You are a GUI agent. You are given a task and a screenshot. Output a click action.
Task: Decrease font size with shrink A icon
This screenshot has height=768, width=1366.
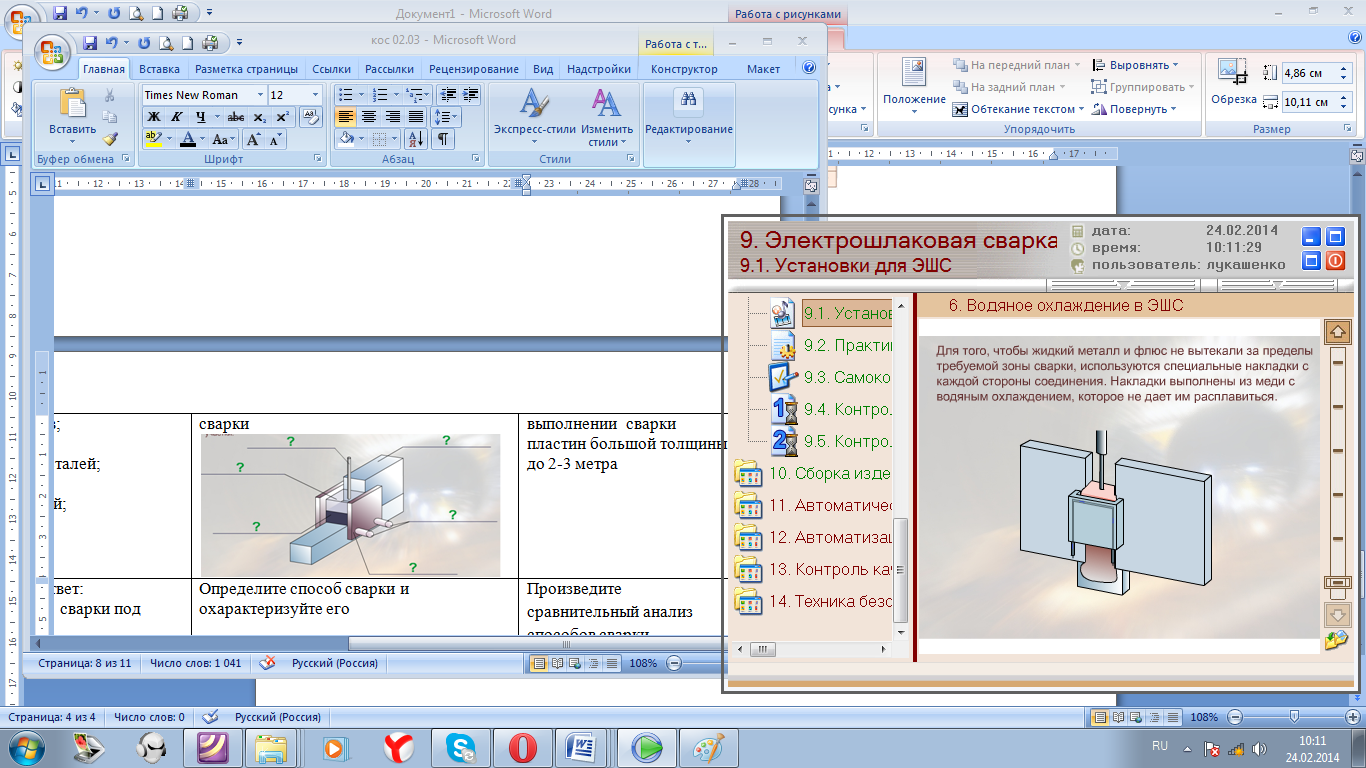(x=276, y=139)
